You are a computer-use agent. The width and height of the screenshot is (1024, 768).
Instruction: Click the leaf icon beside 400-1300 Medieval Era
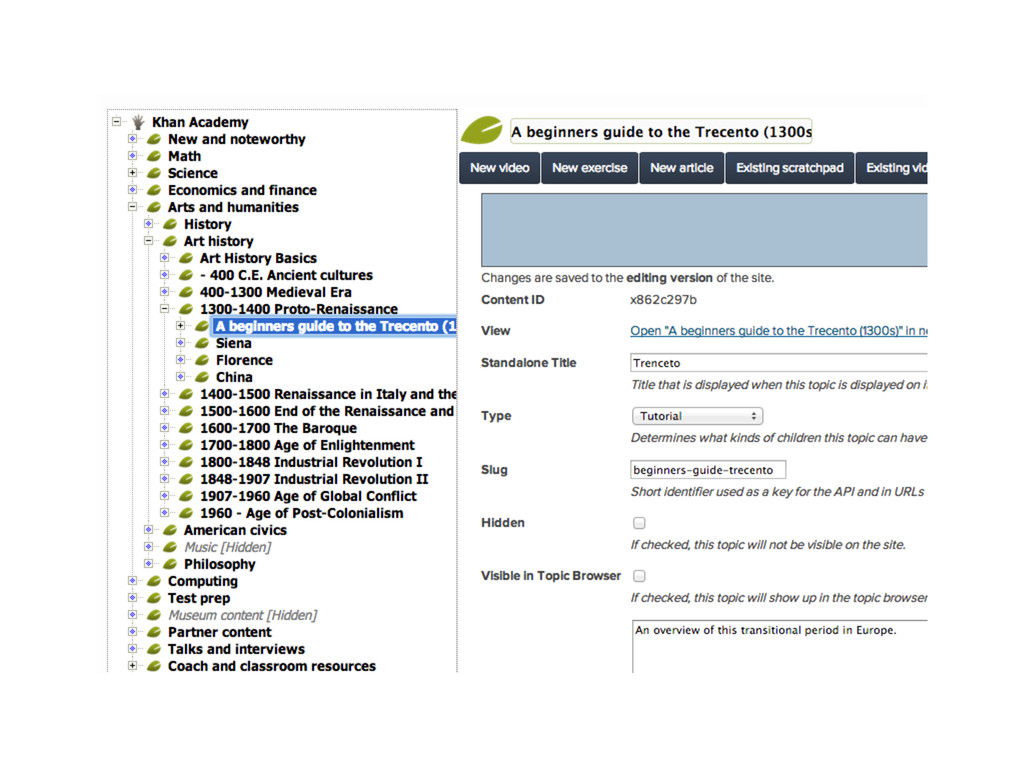186,292
